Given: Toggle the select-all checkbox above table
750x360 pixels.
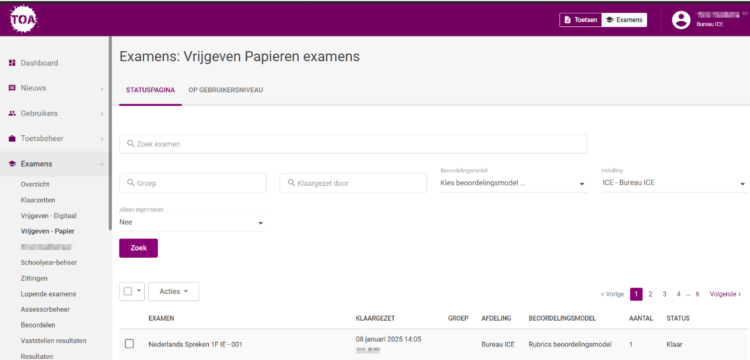Looking at the screenshot, I should [x=128, y=291].
